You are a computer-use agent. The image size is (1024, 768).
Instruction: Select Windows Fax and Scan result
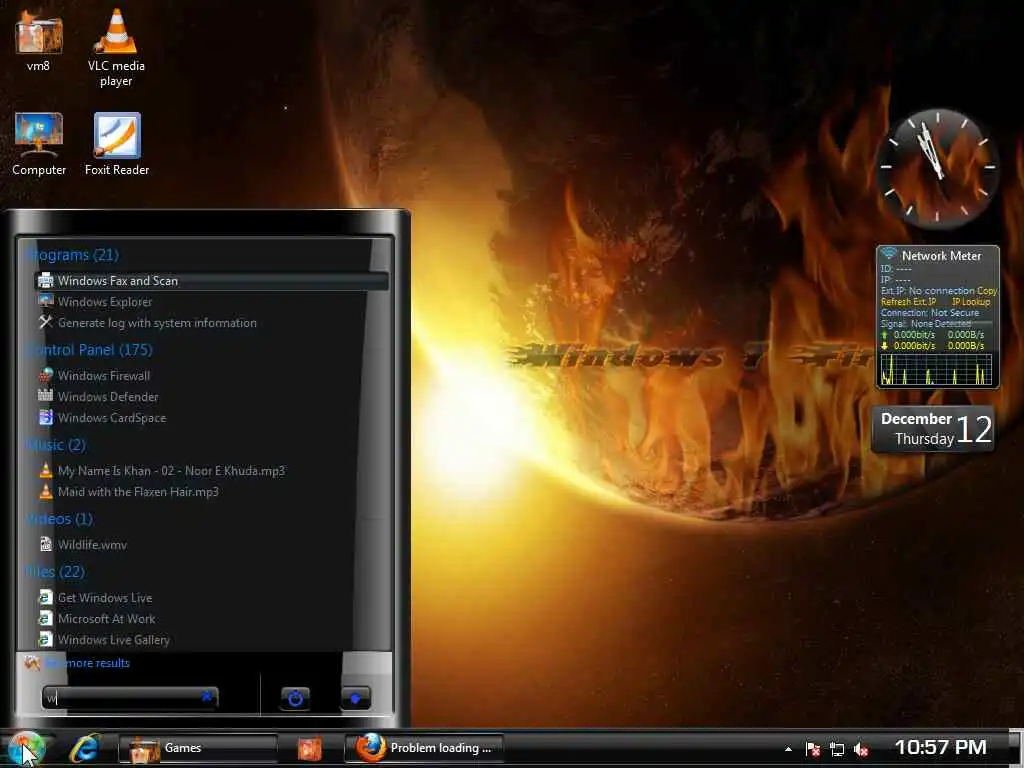pos(212,281)
